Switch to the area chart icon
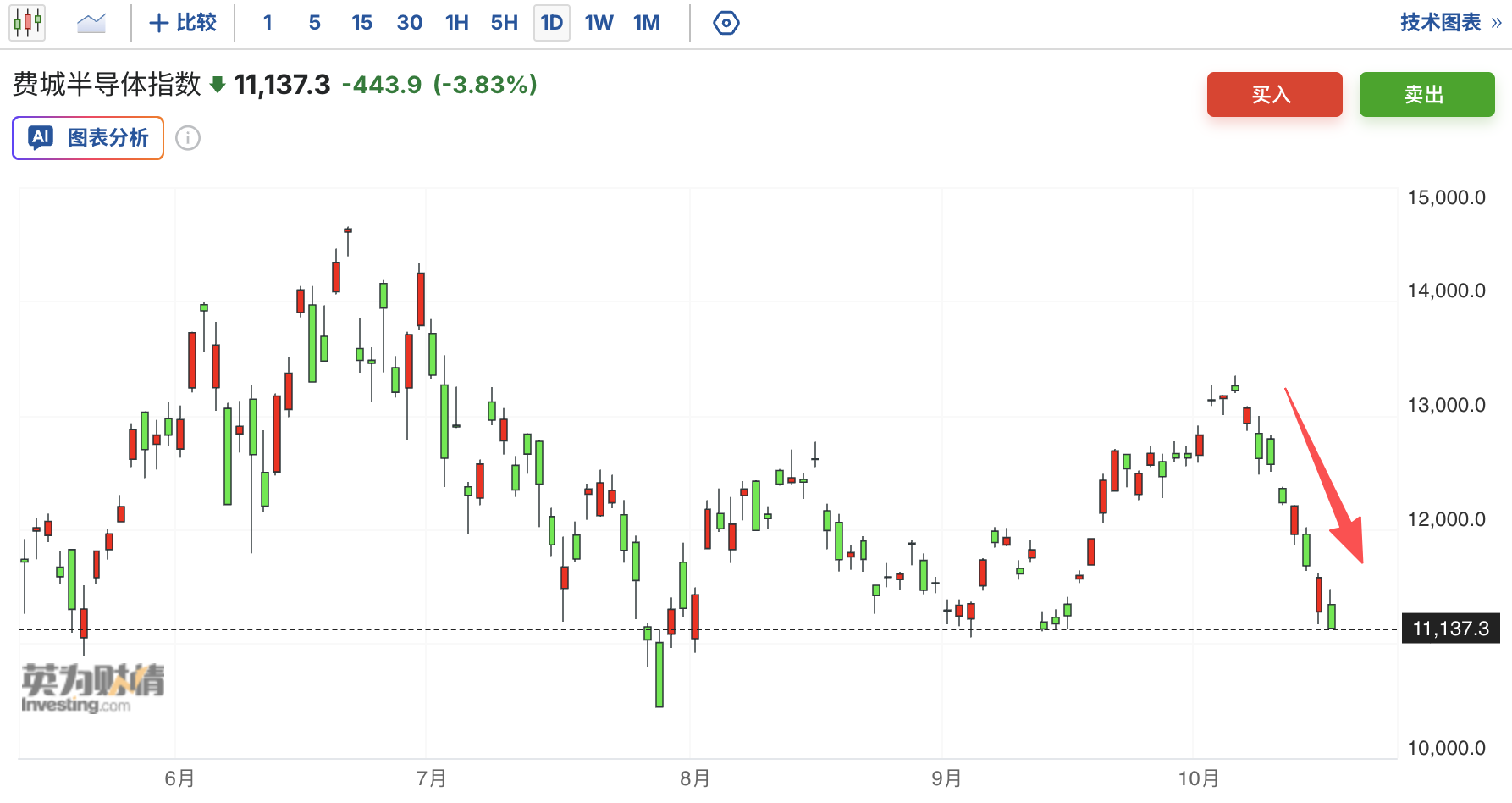Viewport: 1512px width, 803px height. pos(91,23)
